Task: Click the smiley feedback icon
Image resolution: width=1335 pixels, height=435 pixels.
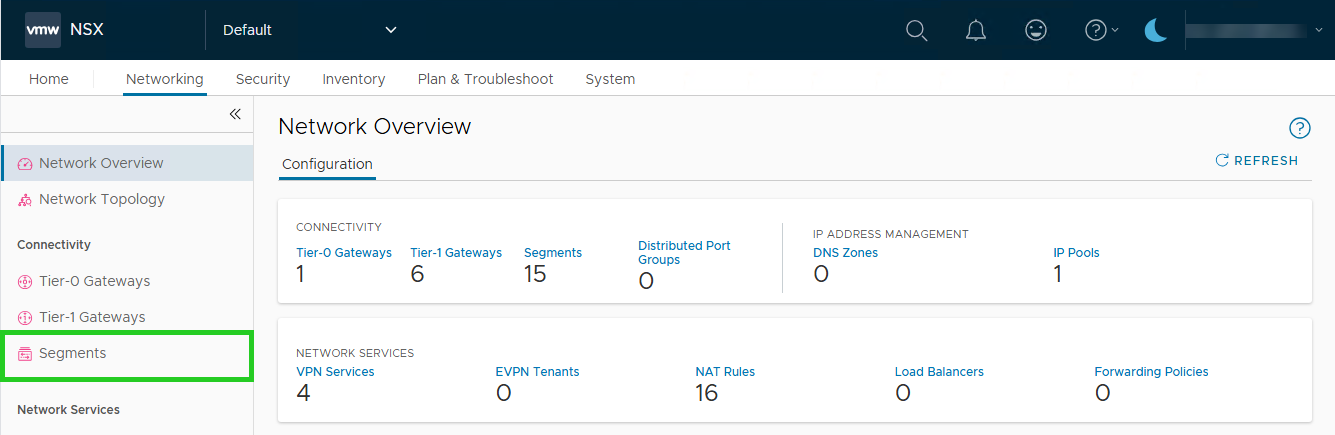Action: pyautogui.click(x=1036, y=30)
